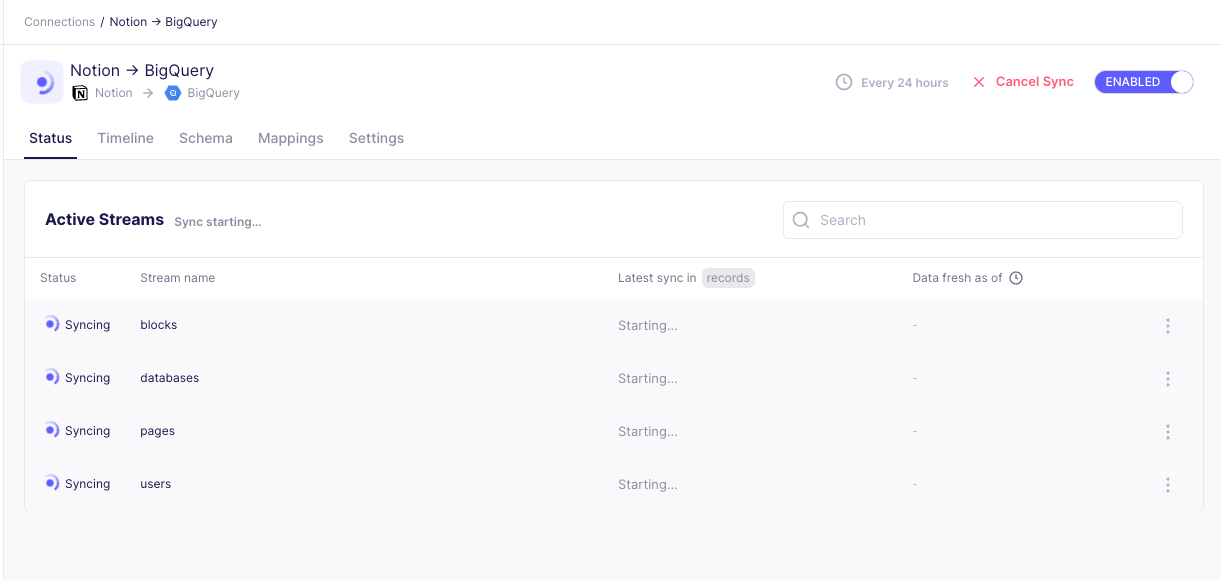
Task: Open the Settings tab
Action: [376, 138]
